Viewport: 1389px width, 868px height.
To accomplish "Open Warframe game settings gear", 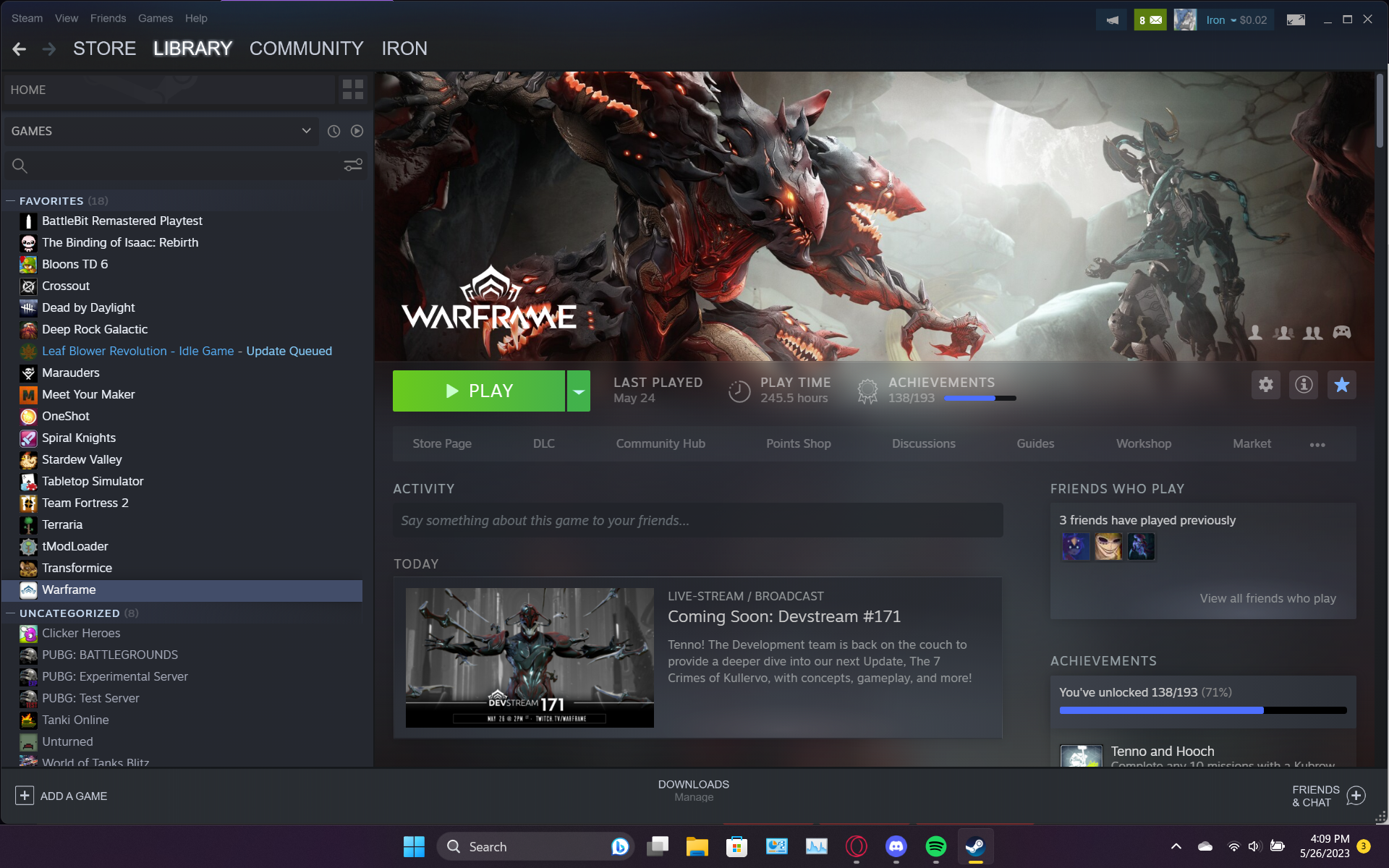I will [x=1265, y=385].
